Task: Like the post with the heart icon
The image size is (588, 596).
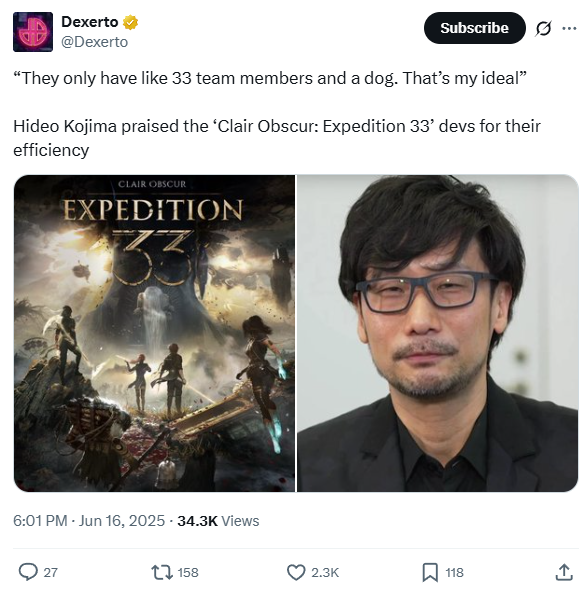Action: pos(296,572)
